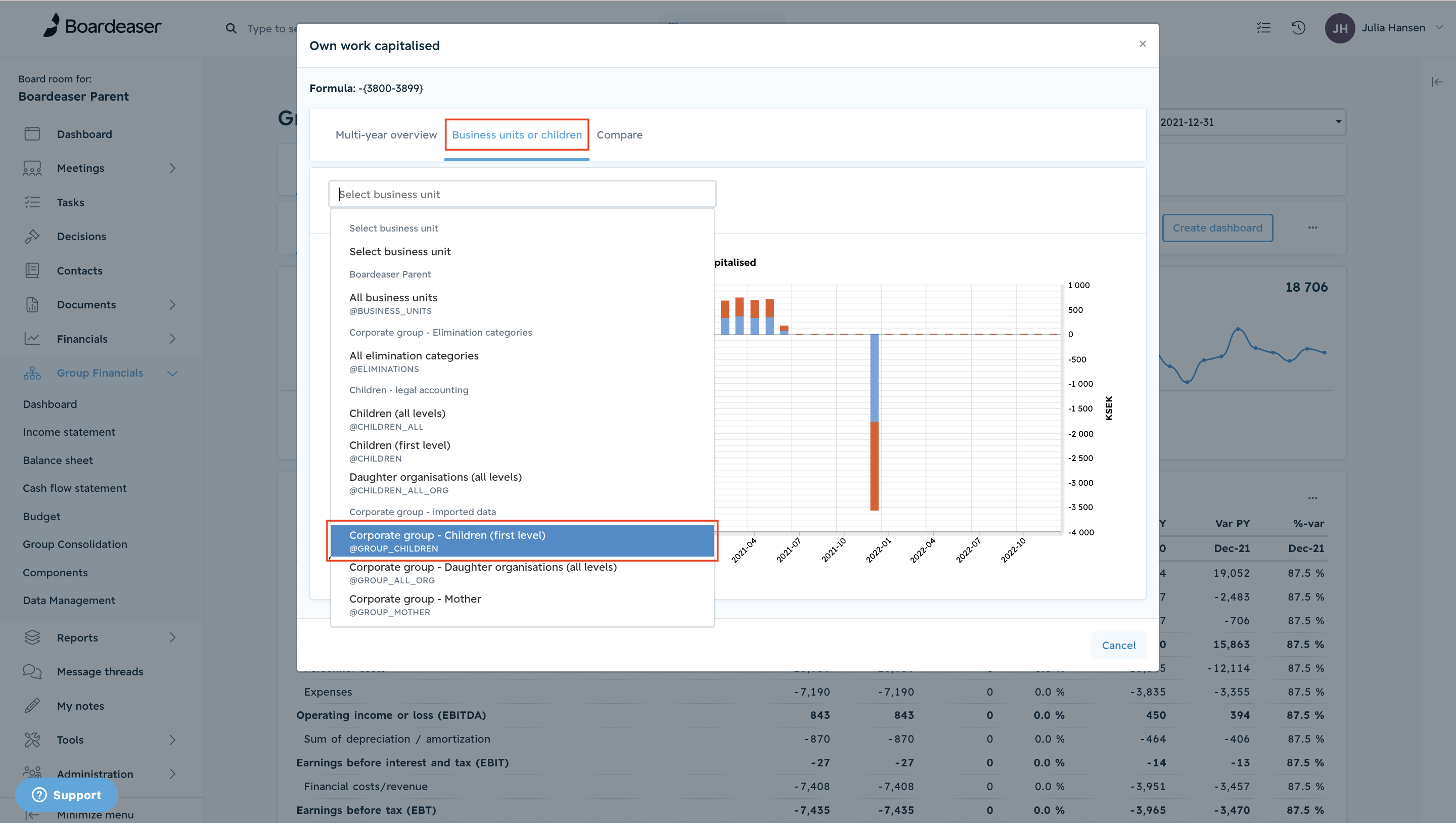Expand the Tools submenu chevron
The width and height of the screenshot is (1456, 823).
click(x=172, y=740)
